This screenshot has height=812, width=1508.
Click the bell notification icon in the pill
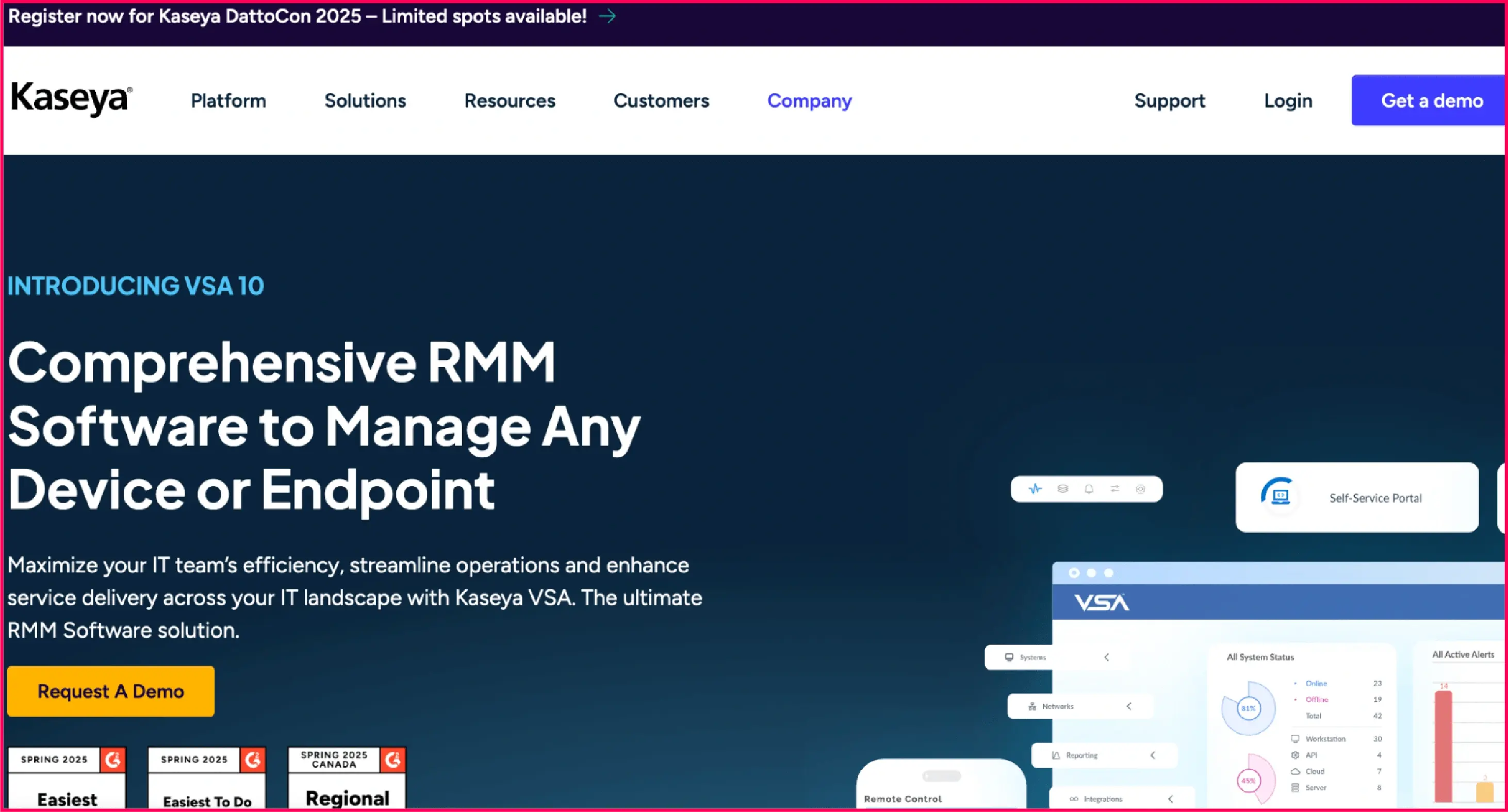(1089, 489)
